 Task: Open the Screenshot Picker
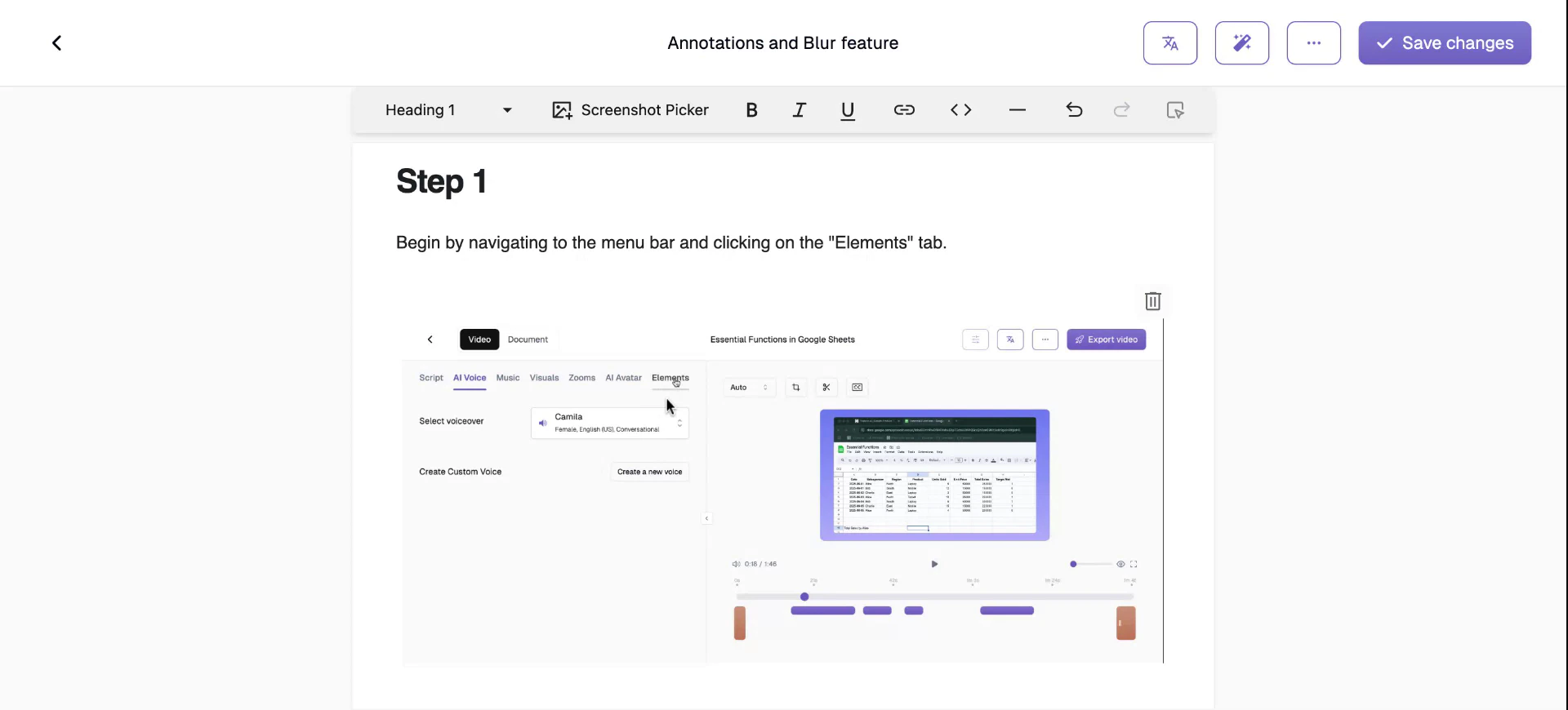click(630, 110)
